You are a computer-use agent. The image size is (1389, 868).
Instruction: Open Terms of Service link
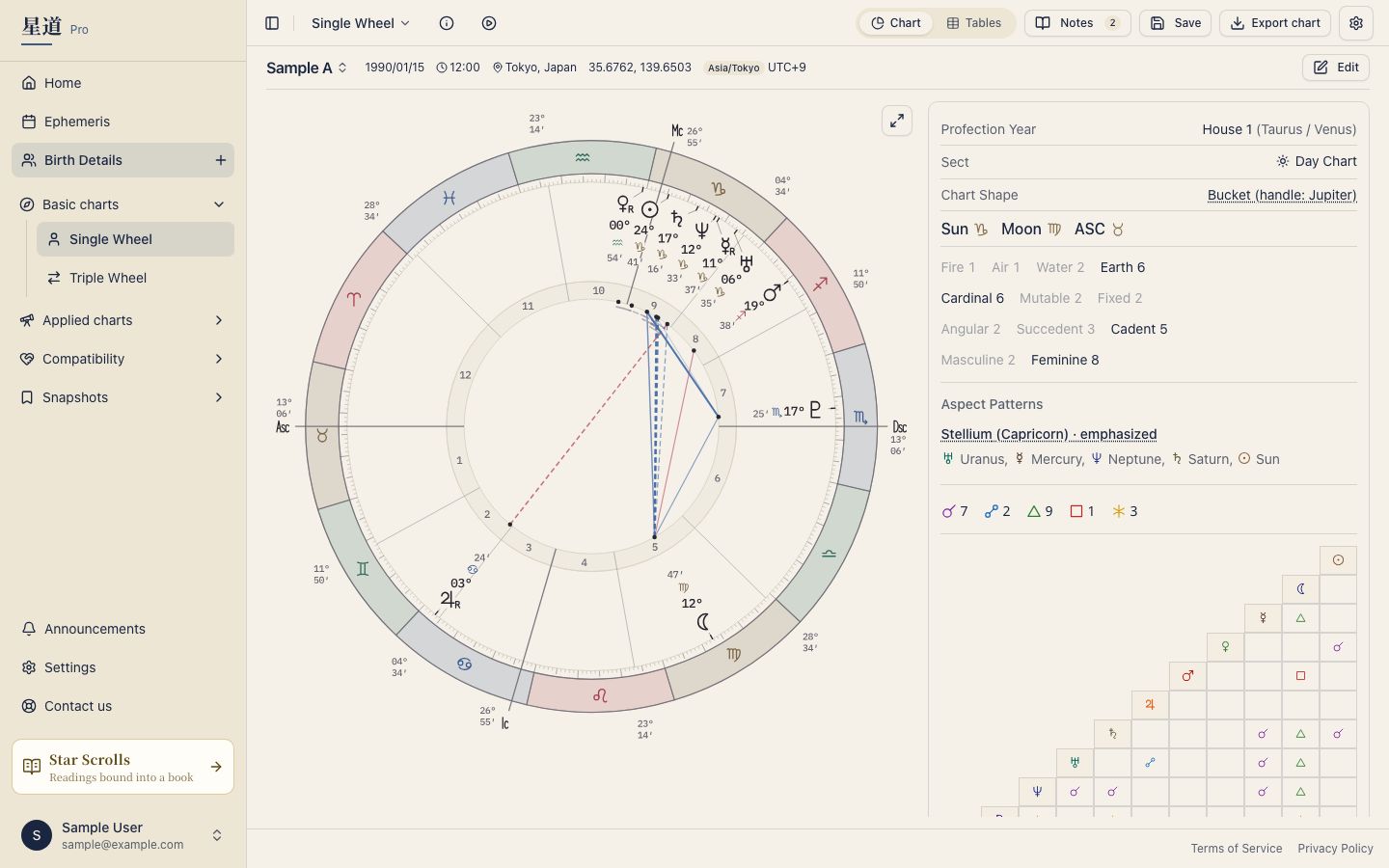click(1237, 849)
